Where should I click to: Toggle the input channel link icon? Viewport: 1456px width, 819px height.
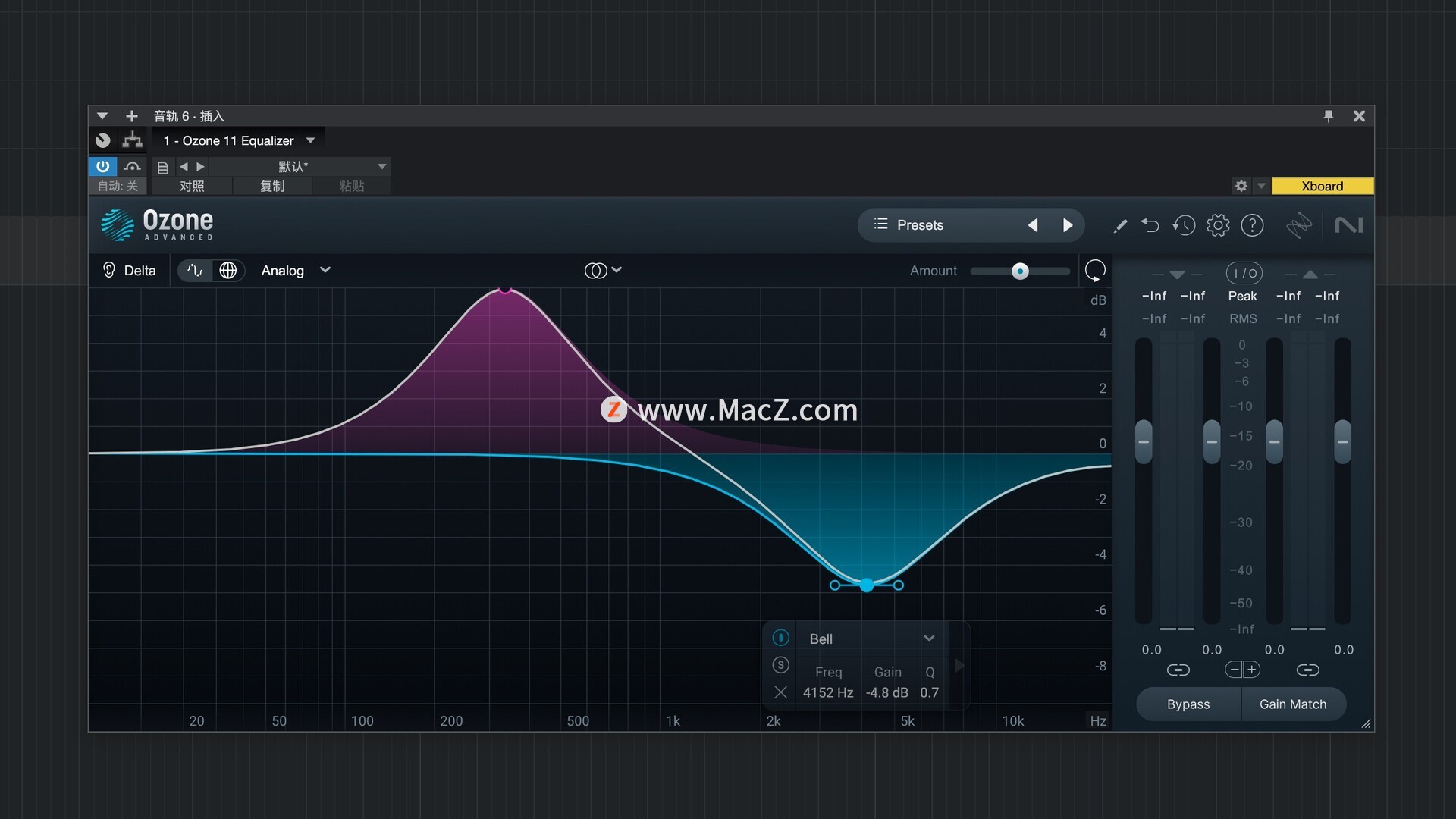(x=1178, y=670)
